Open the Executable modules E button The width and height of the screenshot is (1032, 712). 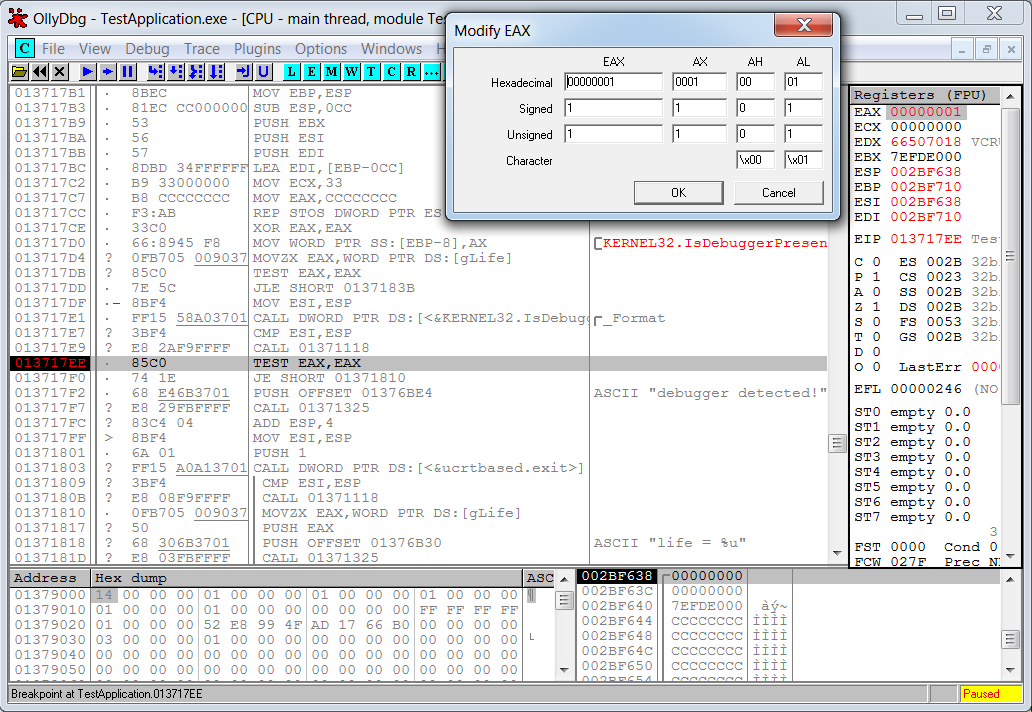311,72
